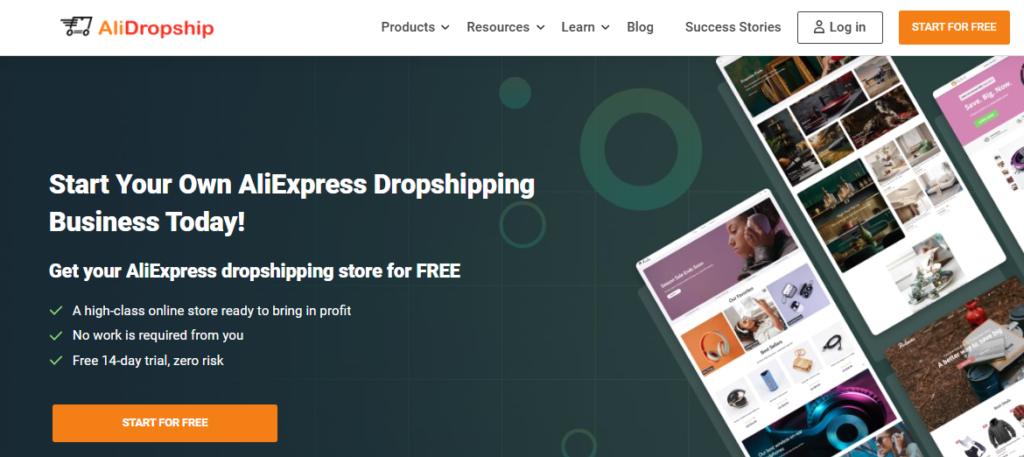The height and width of the screenshot is (457, 1024).
Task: Click the checkmark next to No work required
Action: tap(56, 336)
